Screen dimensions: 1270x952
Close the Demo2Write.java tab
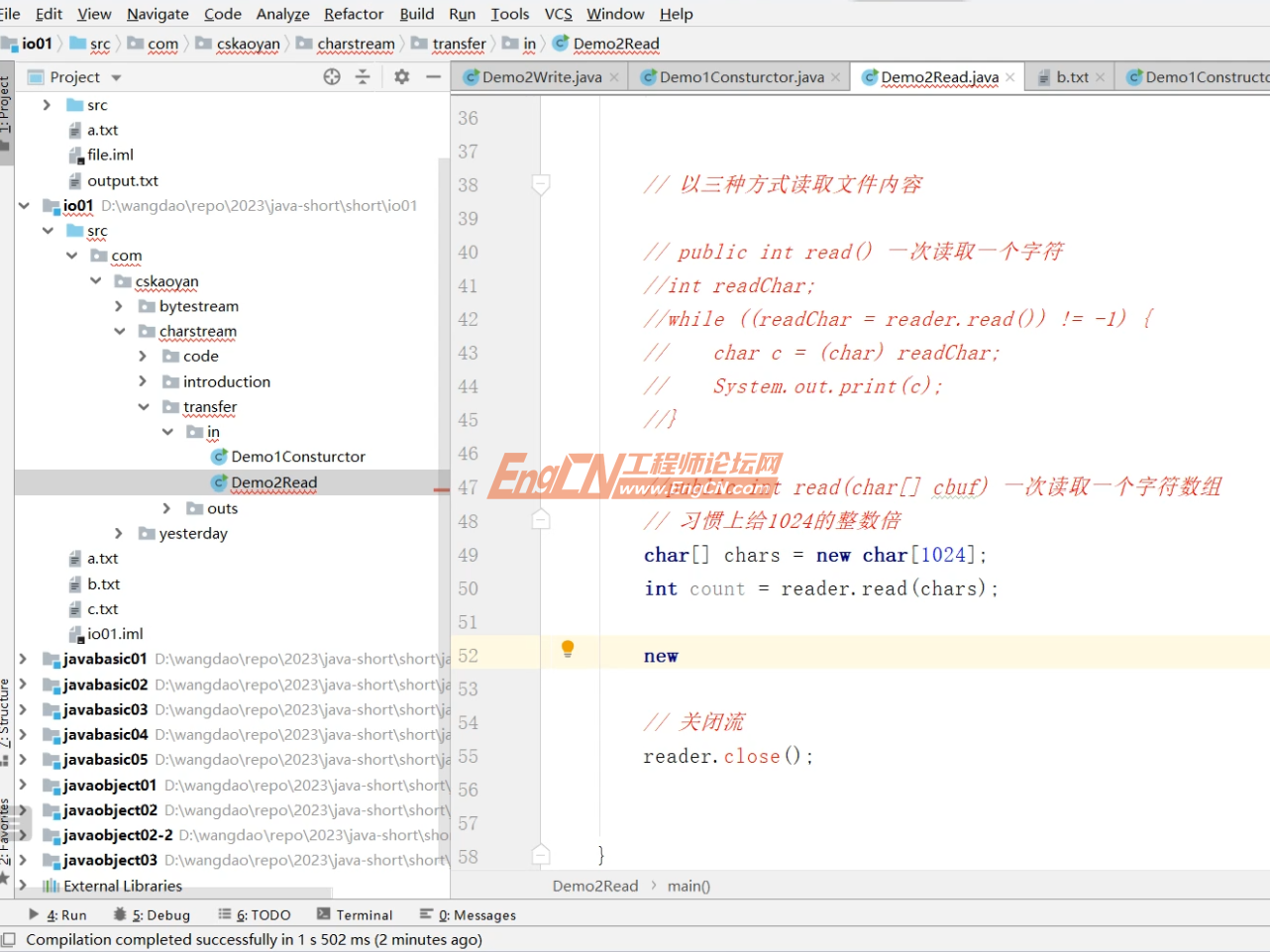coord(614,77)
